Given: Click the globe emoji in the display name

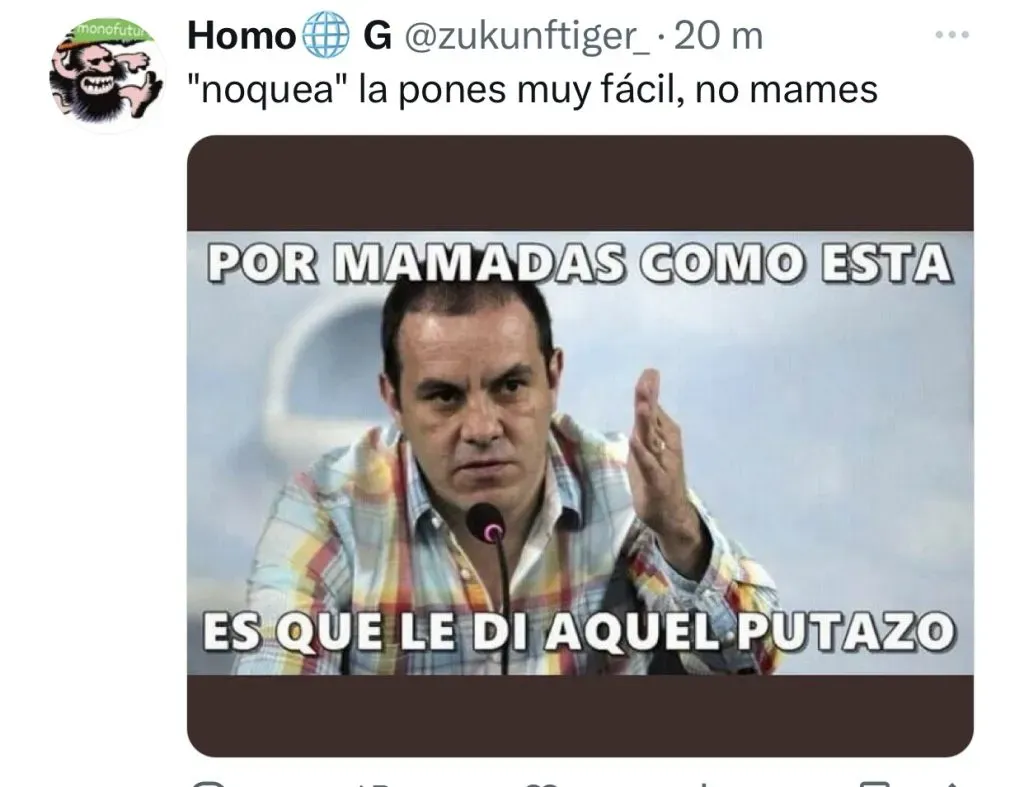Looking at the screenshot, I should pos(327,36).
